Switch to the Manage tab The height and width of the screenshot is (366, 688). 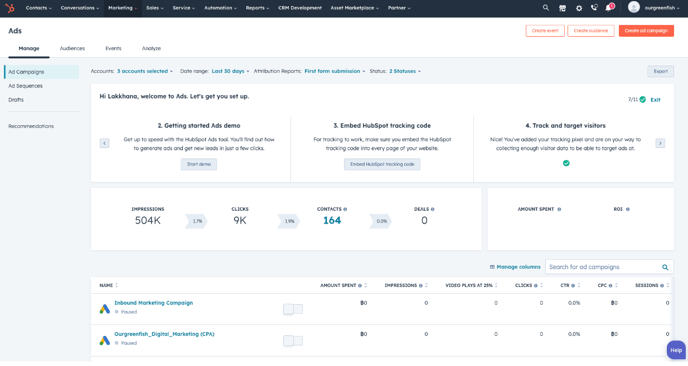pyautogui.click(x=29, y=48)
